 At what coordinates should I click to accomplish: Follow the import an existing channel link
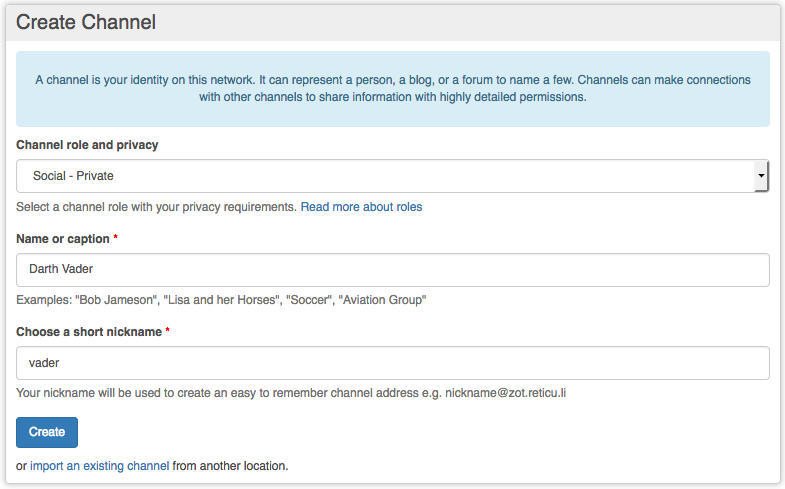99,466
